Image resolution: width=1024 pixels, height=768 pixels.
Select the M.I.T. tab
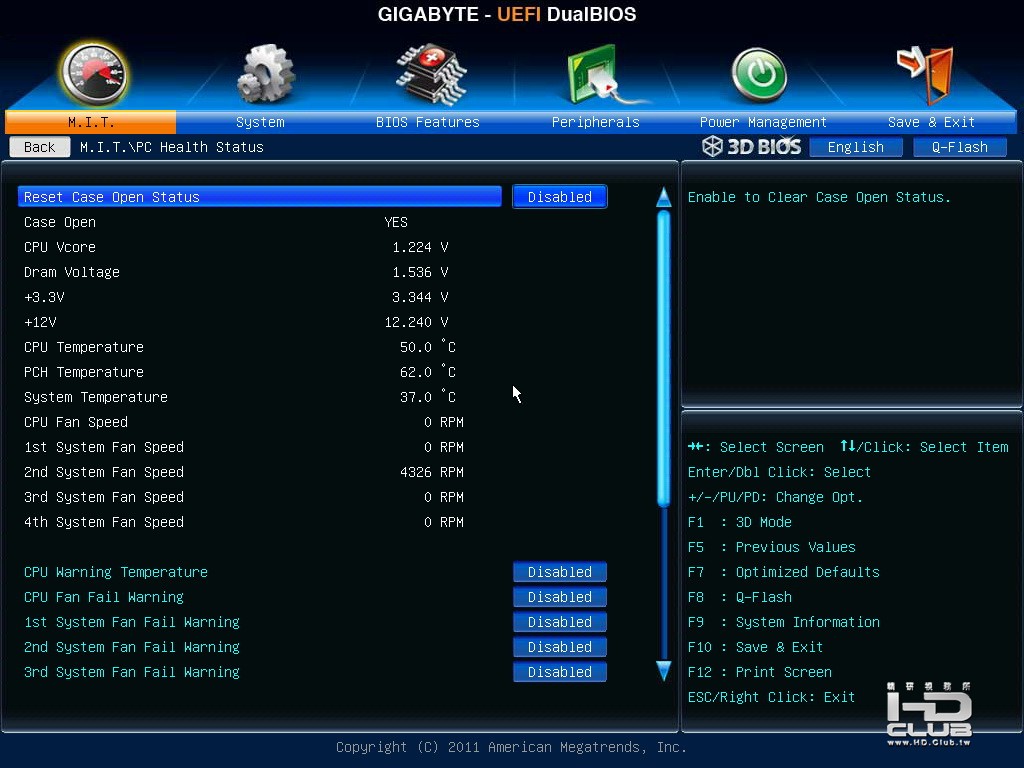click(x=91, y=122)
